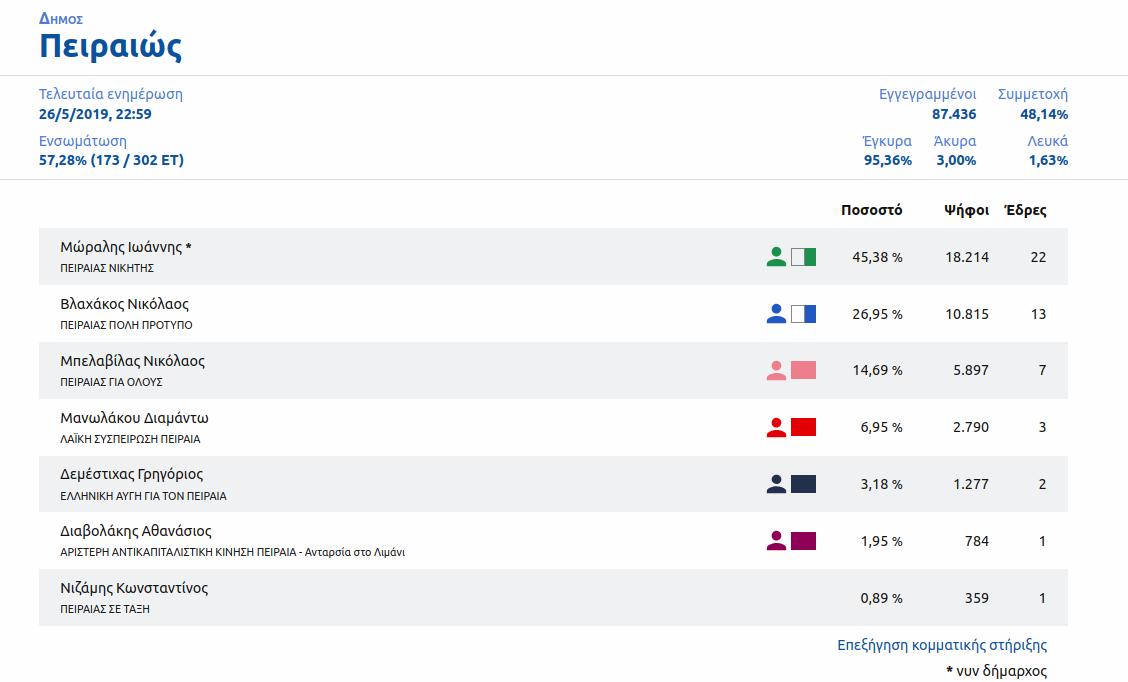The image size is (1128, 682).
Task: Click the Ενσωμάτωση value 57,28% (173 / 302 ET)
Action: [x=112, y=160]
